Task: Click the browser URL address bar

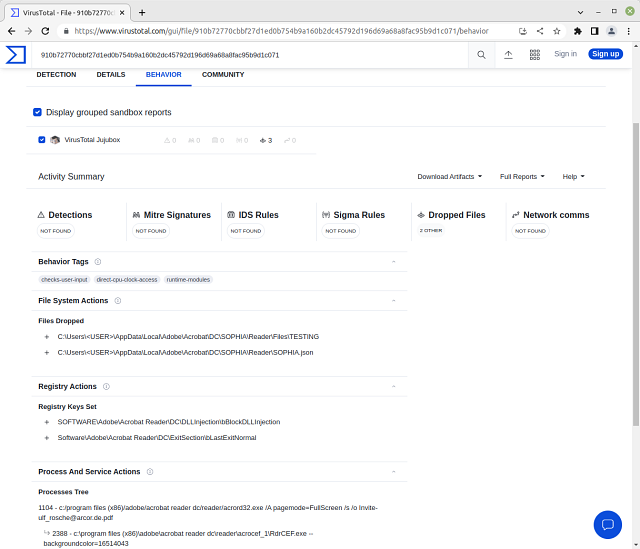Action: point(282,31)
